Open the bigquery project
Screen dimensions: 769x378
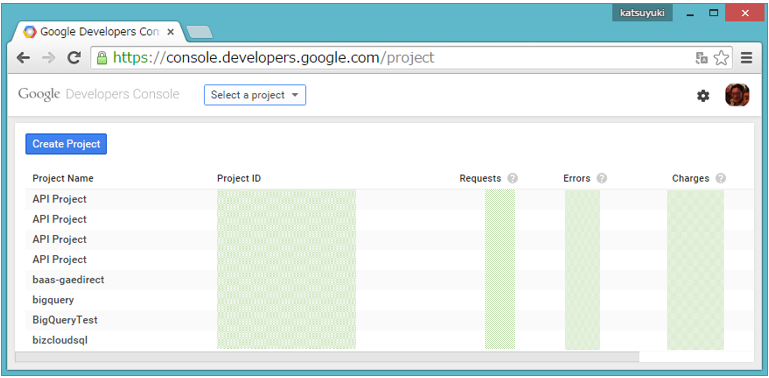53,300
